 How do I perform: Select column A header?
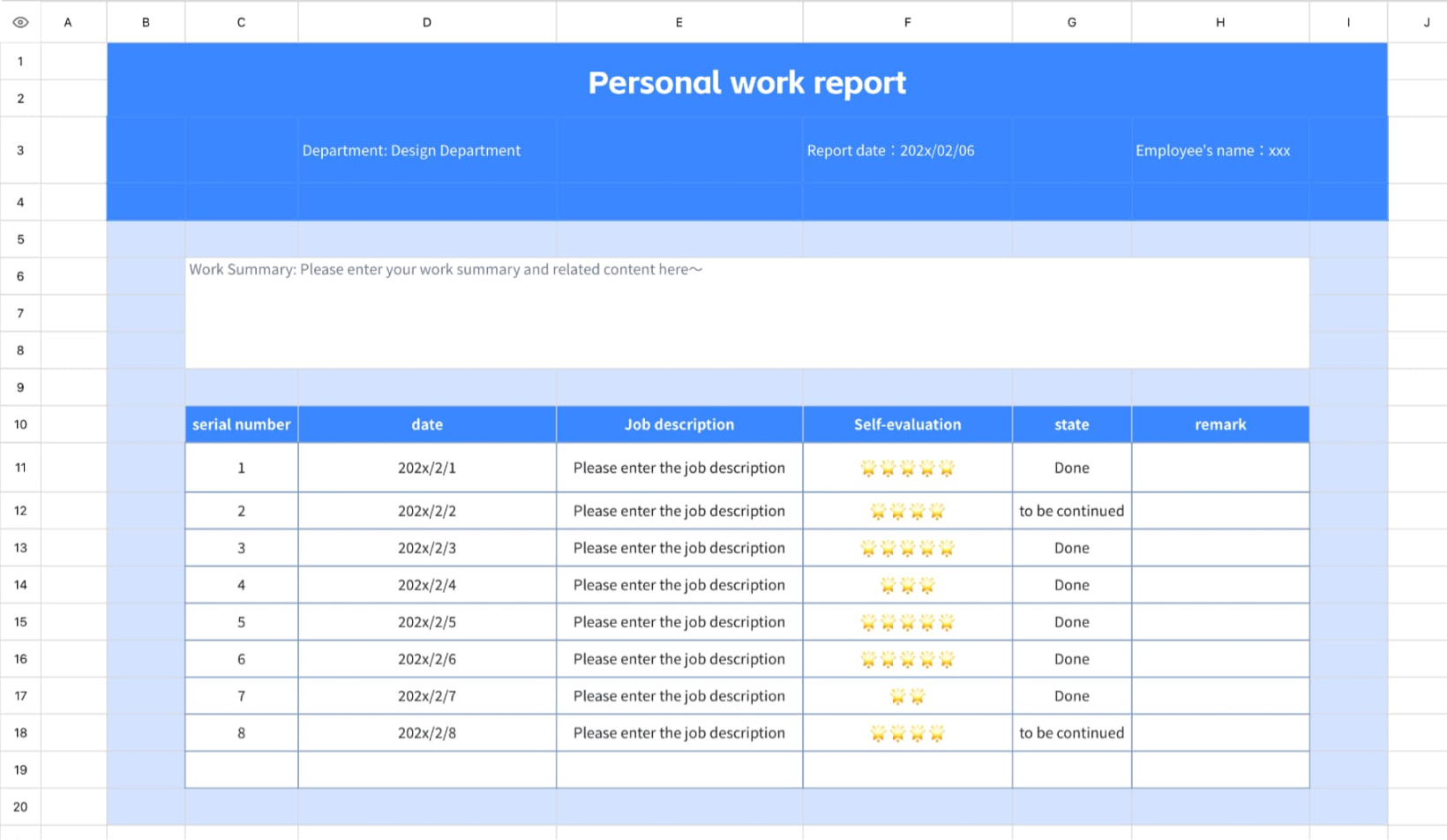coord(68,22)
